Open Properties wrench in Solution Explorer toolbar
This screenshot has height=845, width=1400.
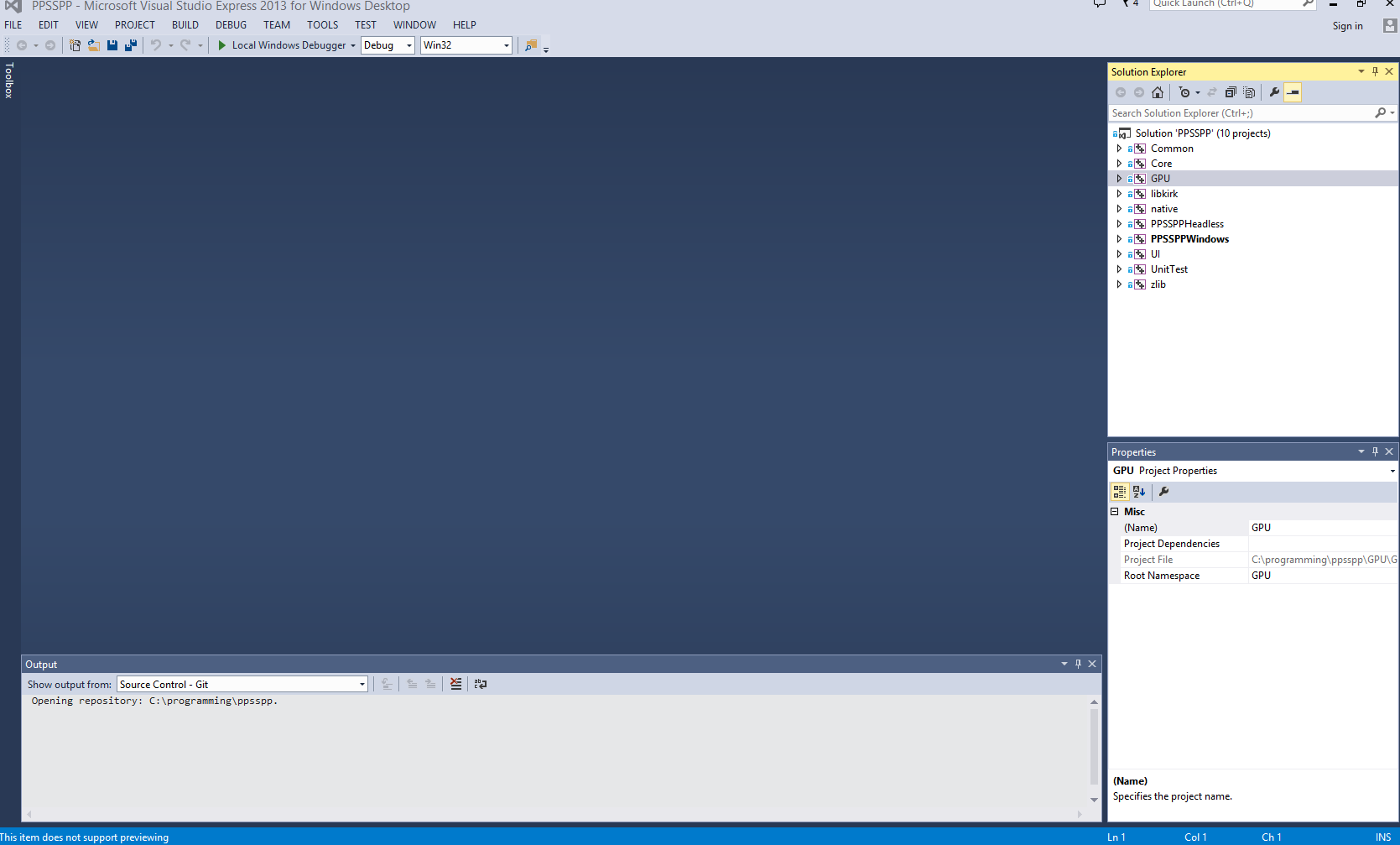click(1275, 92)
